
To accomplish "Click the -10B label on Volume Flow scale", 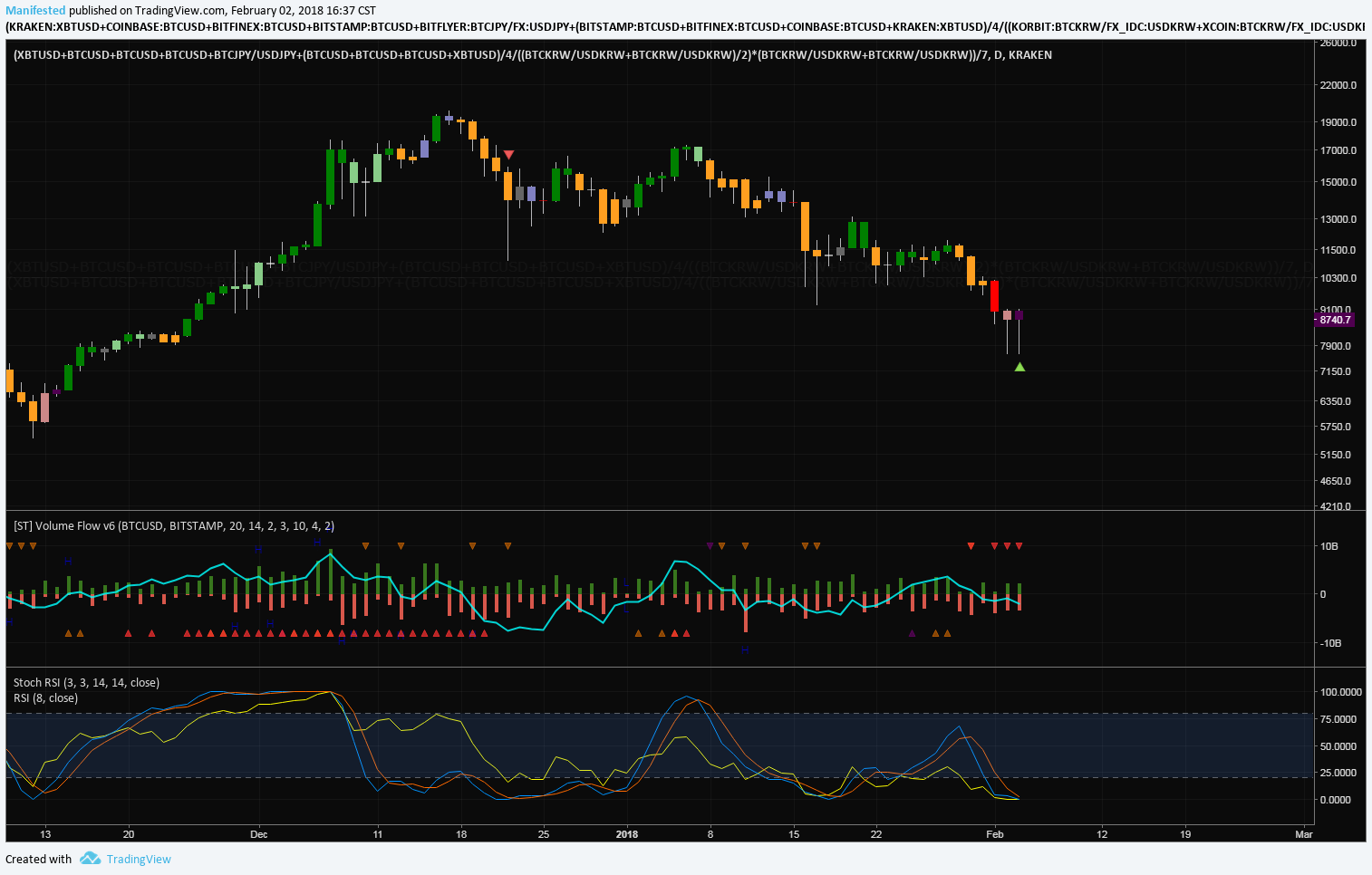I will click(1330, 643).
